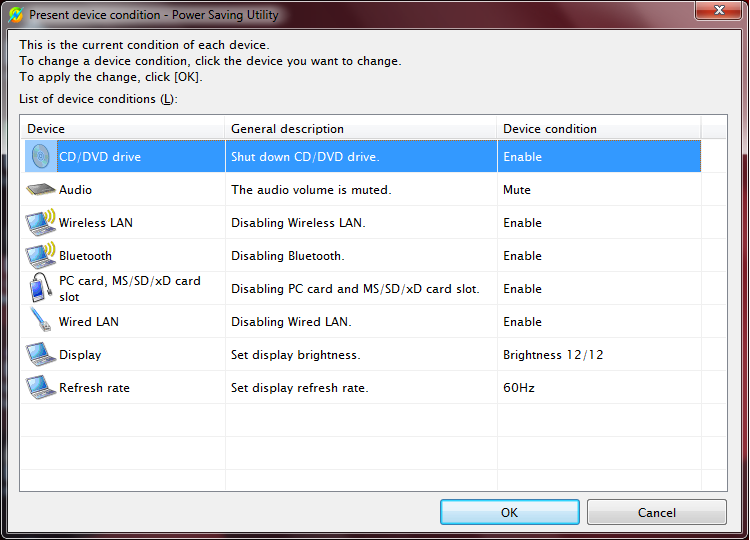750x540 pixels.
Task: Click 'Disabling Wired LAN.' description
Action: click(291, 322)
